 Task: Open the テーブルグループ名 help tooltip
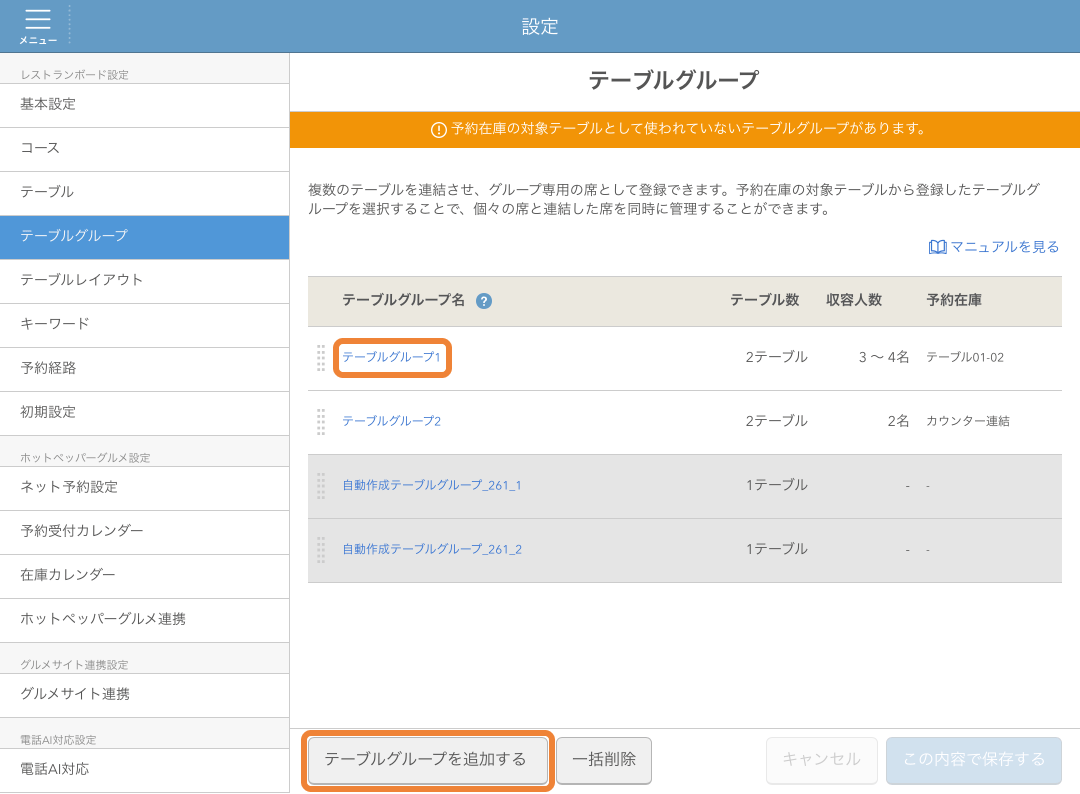pos(484,301)
